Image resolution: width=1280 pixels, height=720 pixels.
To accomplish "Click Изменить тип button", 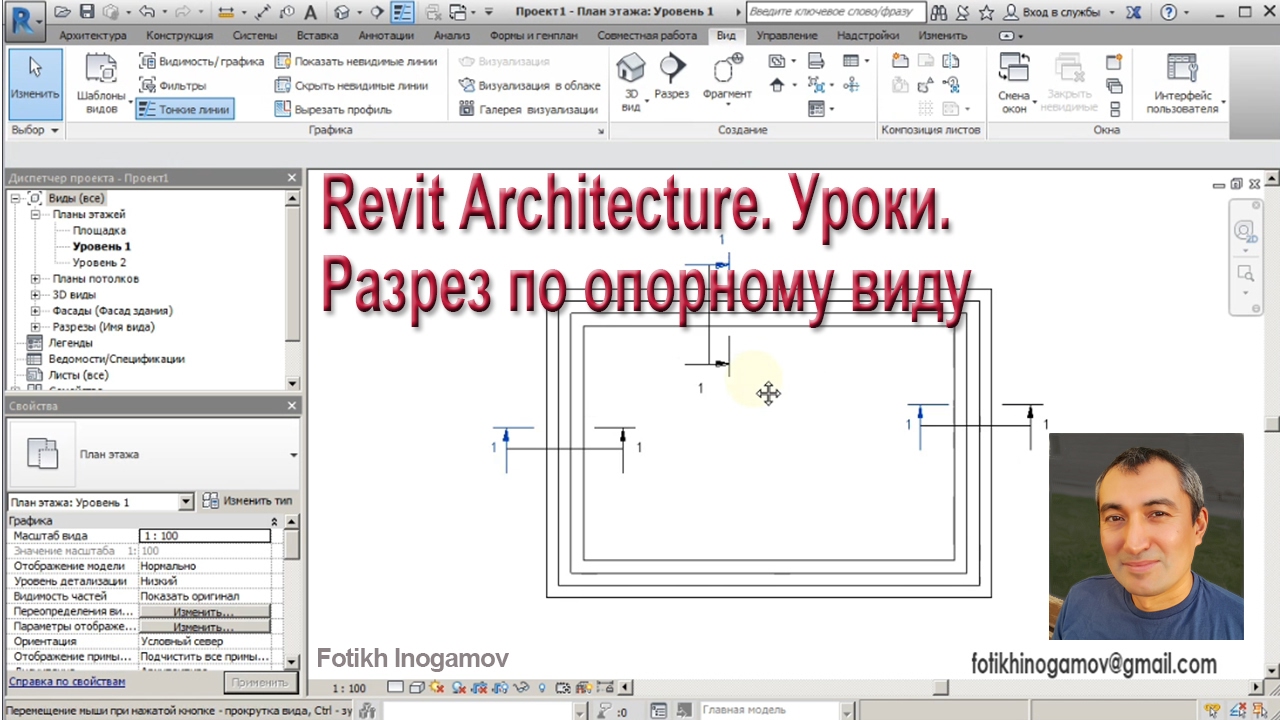I will (248, 501).
